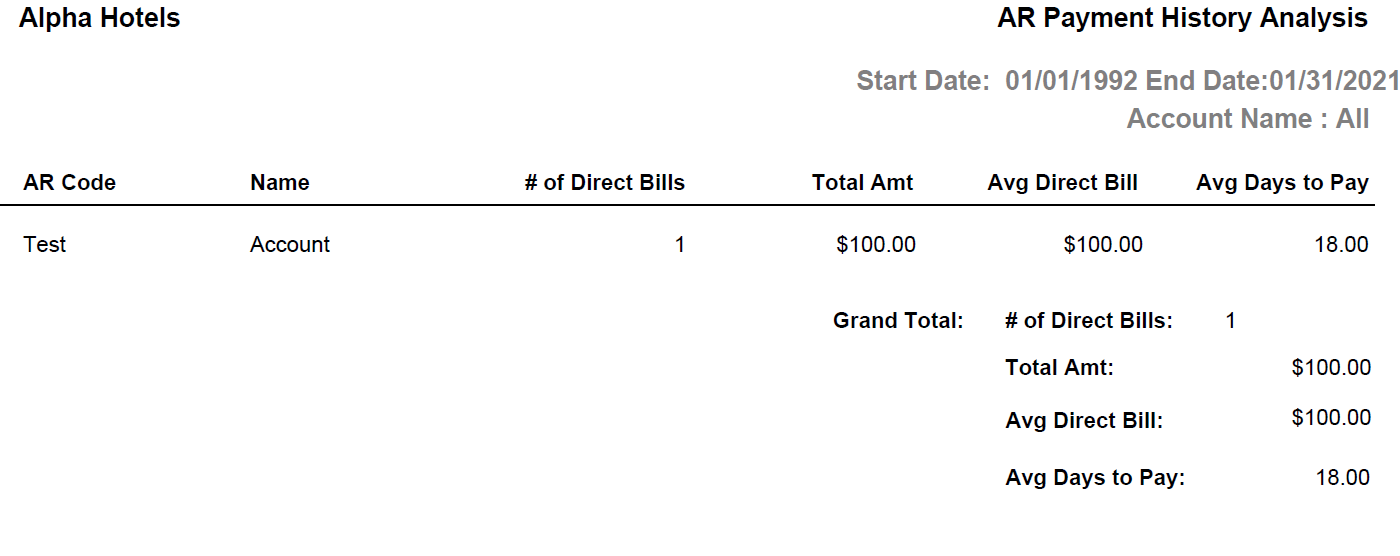Click the Account Name : All filter text
This screenshot has width=1400, height=556.
click(1247, 119)
